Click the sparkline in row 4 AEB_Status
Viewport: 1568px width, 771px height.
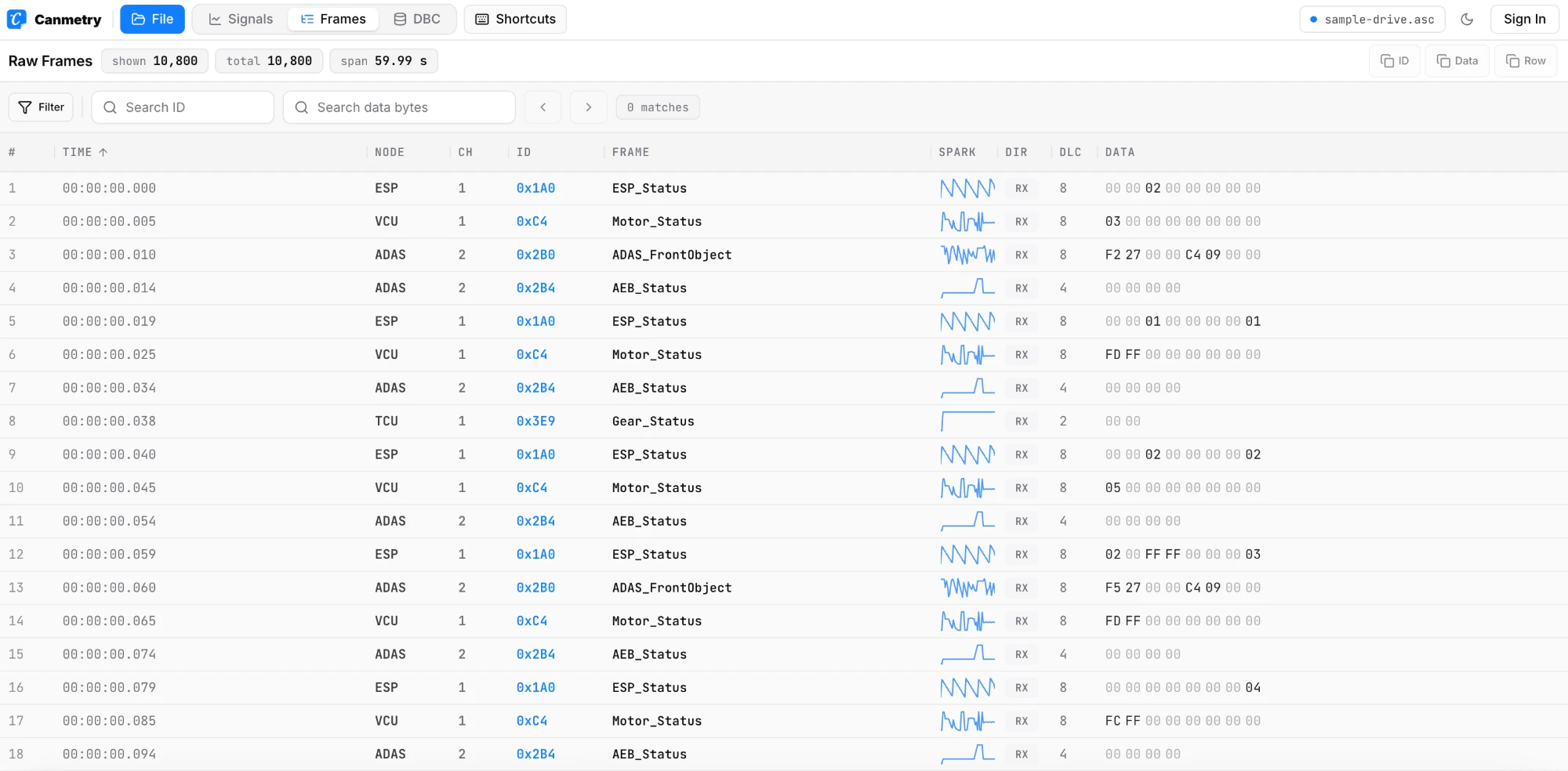(967, 288)
